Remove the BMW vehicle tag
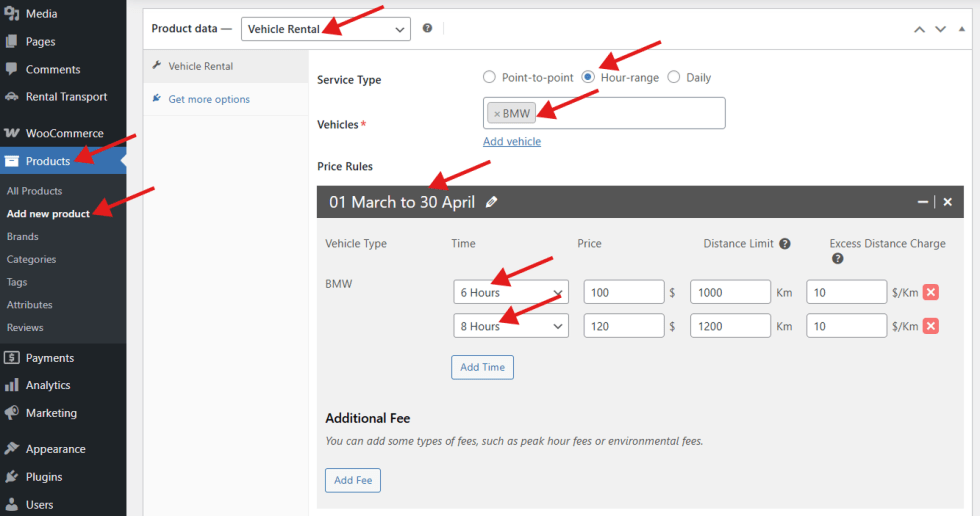This screenshot has width=980, height=516. [497, 114]
